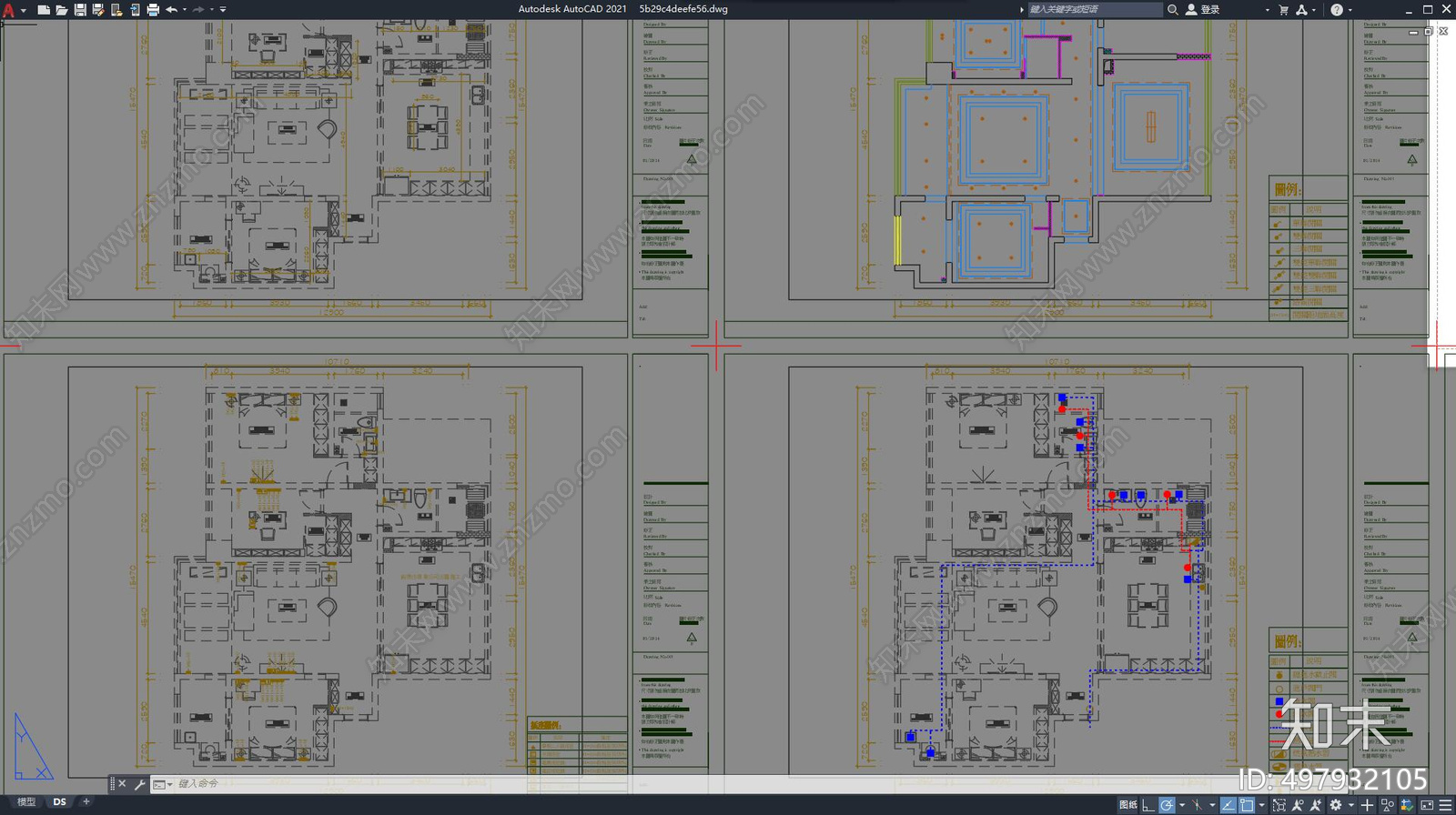Expand the Polar Tracking angle dropdown

click(1181, 805)
